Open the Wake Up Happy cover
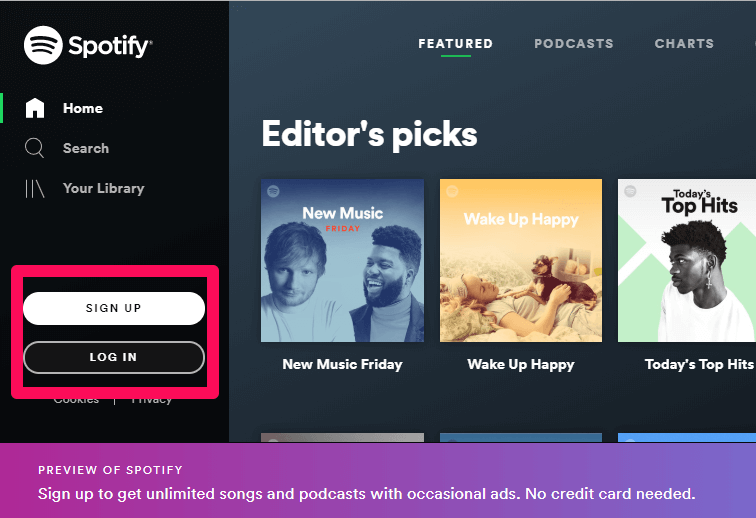The height and width of the screenshot is (518, 756). pos(521,260)
